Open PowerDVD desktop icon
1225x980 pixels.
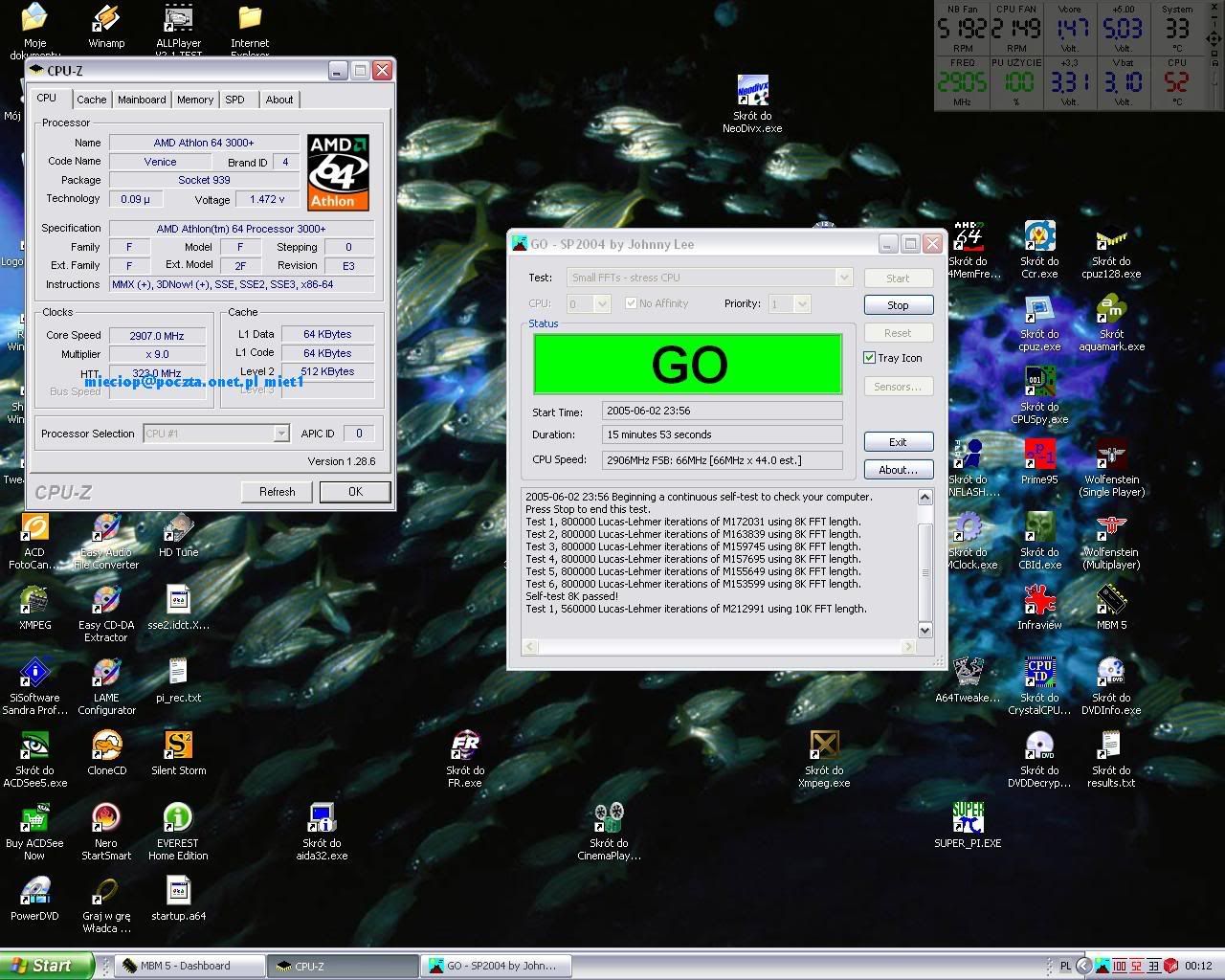[x=34, y=898]
